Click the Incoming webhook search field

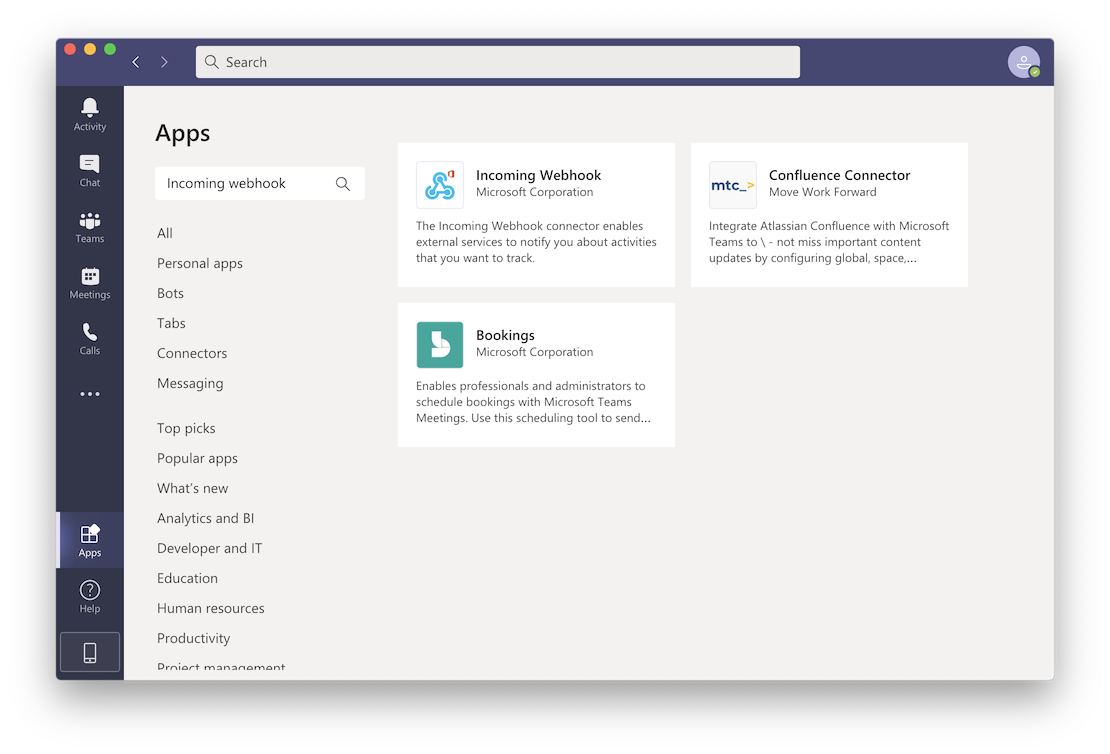(x=245, y=184)
